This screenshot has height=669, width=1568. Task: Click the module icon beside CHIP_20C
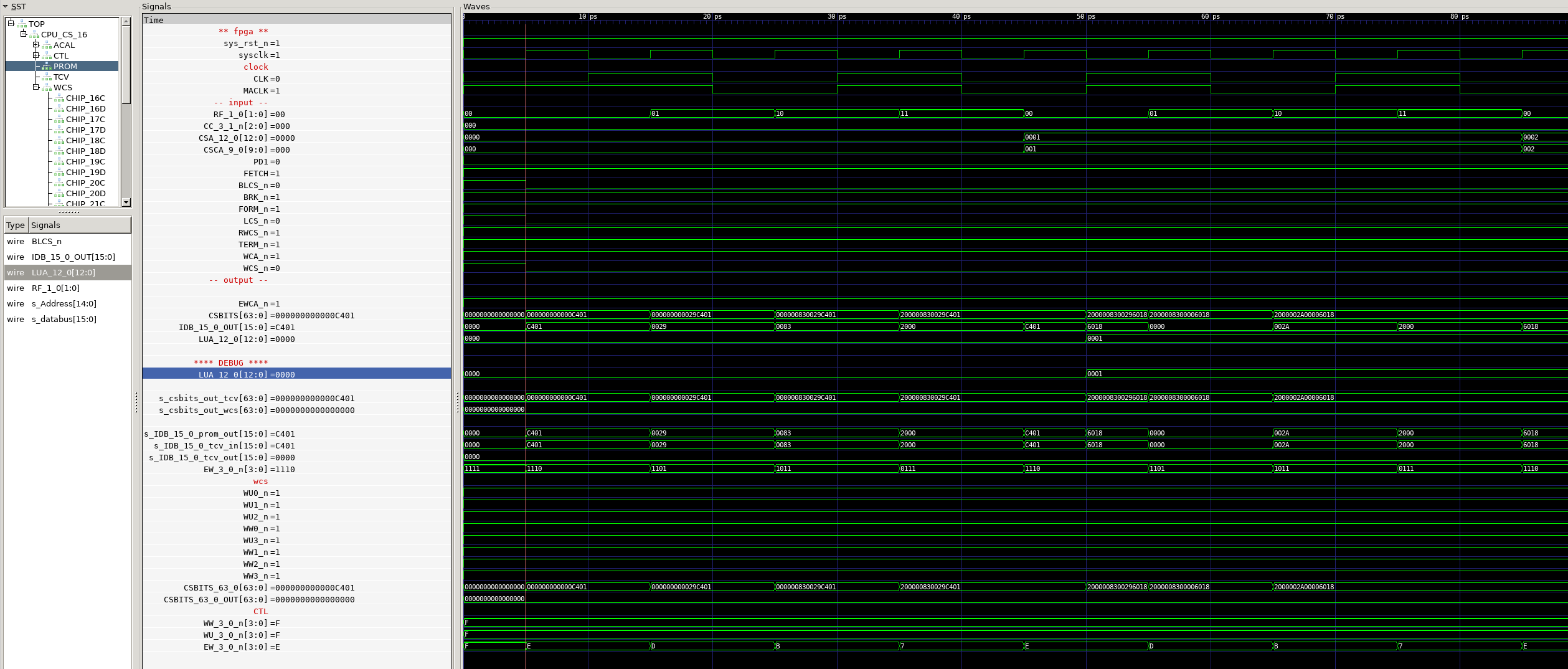point(59,183)
